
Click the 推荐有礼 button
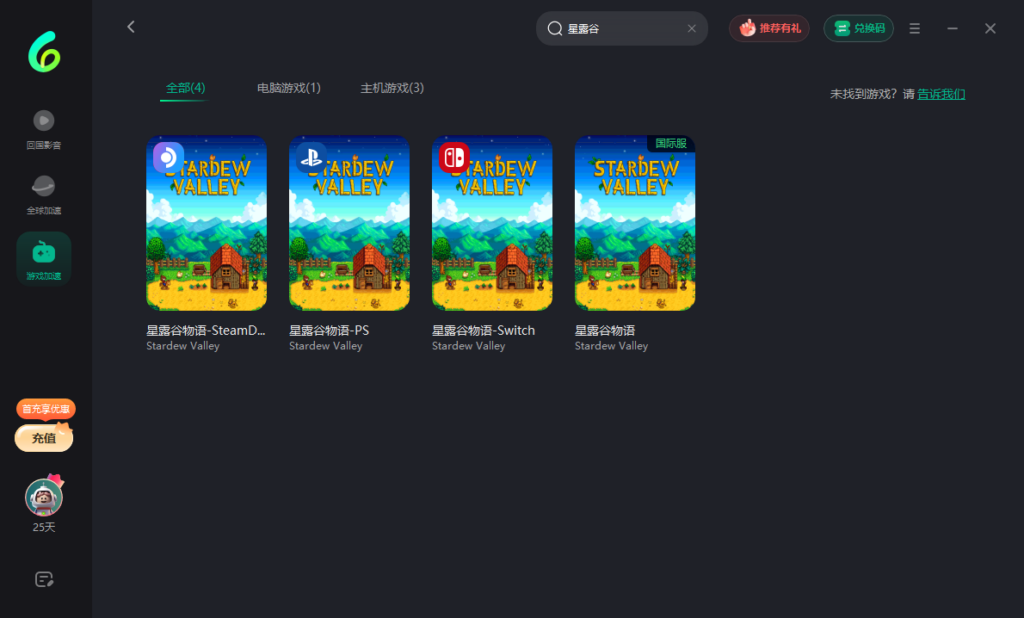pos(769,29)
